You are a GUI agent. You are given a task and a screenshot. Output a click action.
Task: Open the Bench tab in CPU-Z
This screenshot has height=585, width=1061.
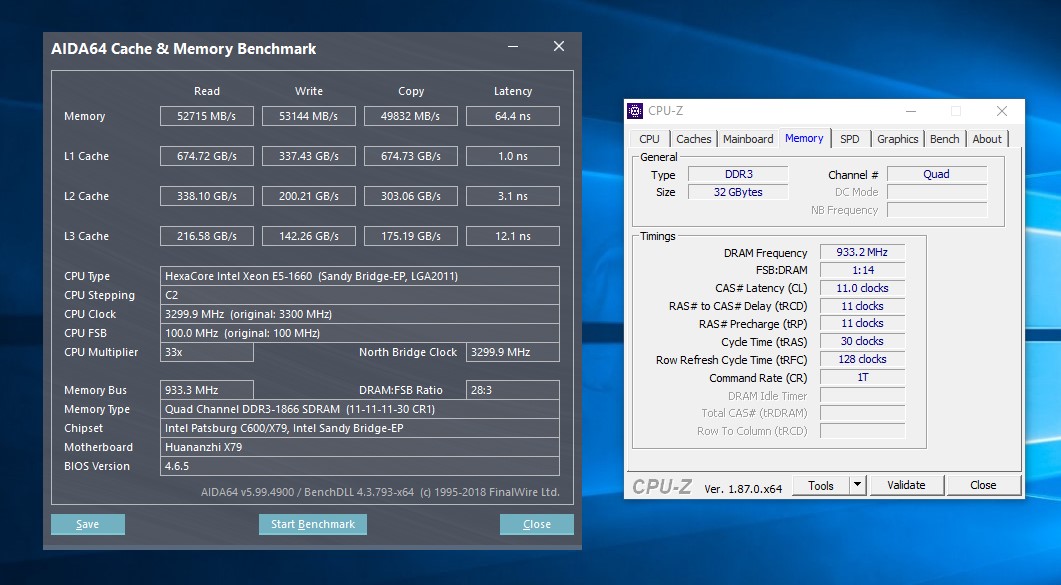pos(945,139)
